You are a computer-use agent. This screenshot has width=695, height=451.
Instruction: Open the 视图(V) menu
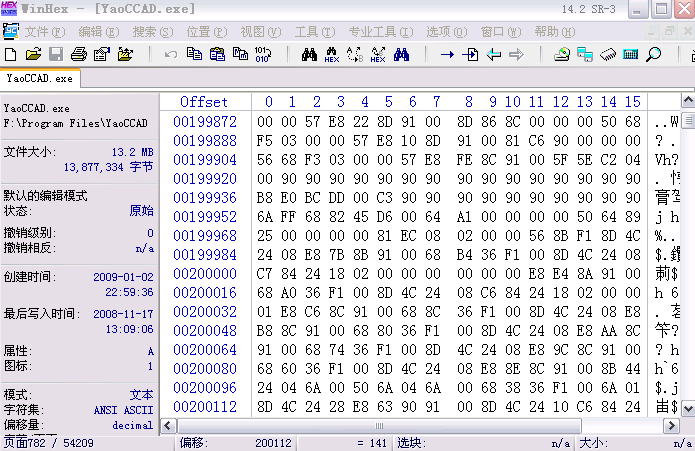coord(261,32)
